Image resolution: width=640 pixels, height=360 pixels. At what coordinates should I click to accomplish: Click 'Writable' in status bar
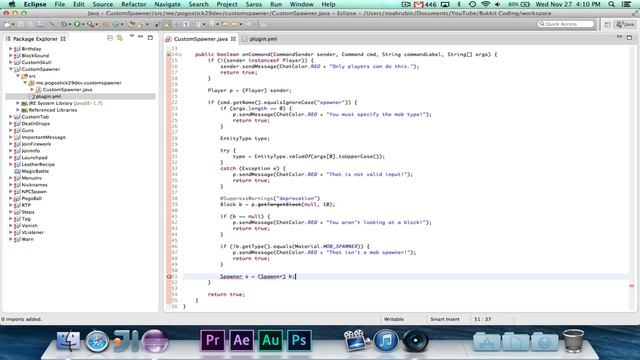point(393,319)
